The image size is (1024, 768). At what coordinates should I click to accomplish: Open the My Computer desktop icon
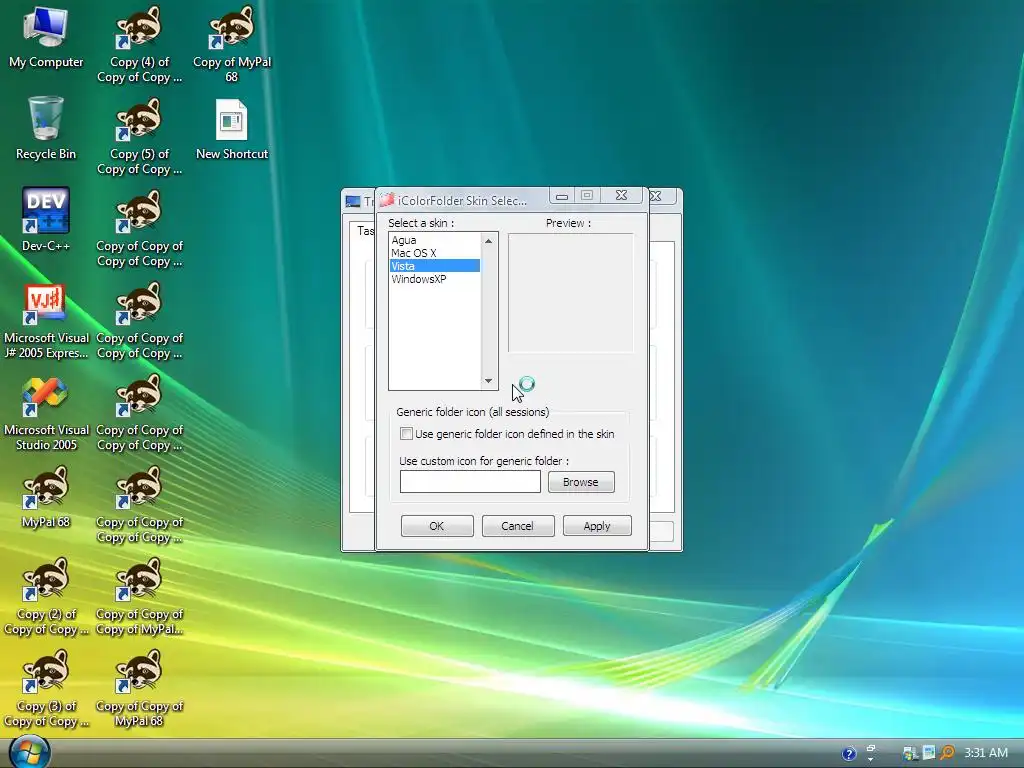pyautogui.click(x=46, y=37)
